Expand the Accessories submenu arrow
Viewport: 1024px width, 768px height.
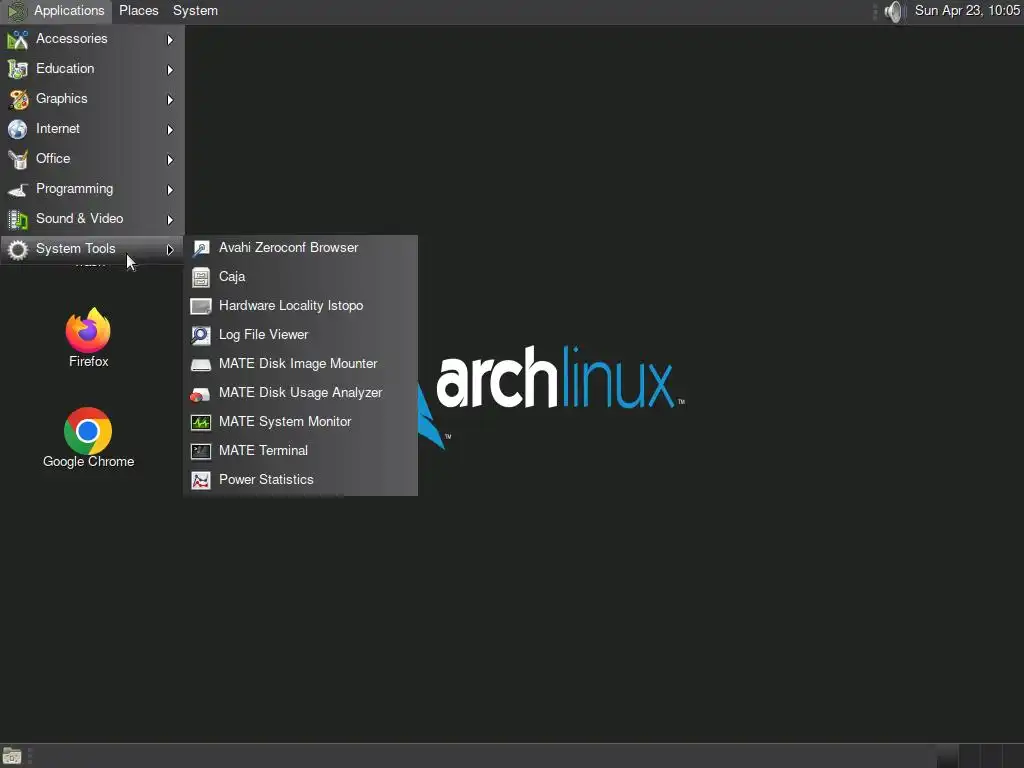pyautogui.click(x=170, y=40)
